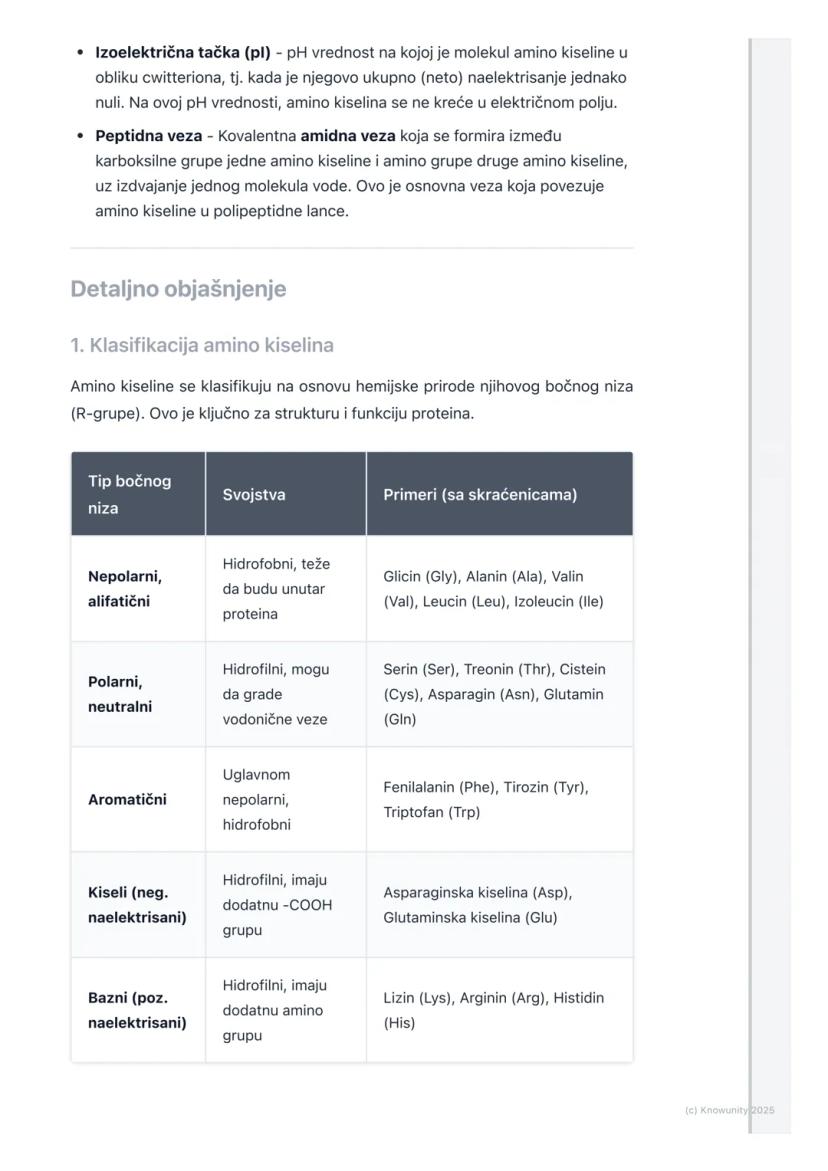Click the "Tip bočnog niza" column header
The image size is (828, 1171).
point(130,494)
